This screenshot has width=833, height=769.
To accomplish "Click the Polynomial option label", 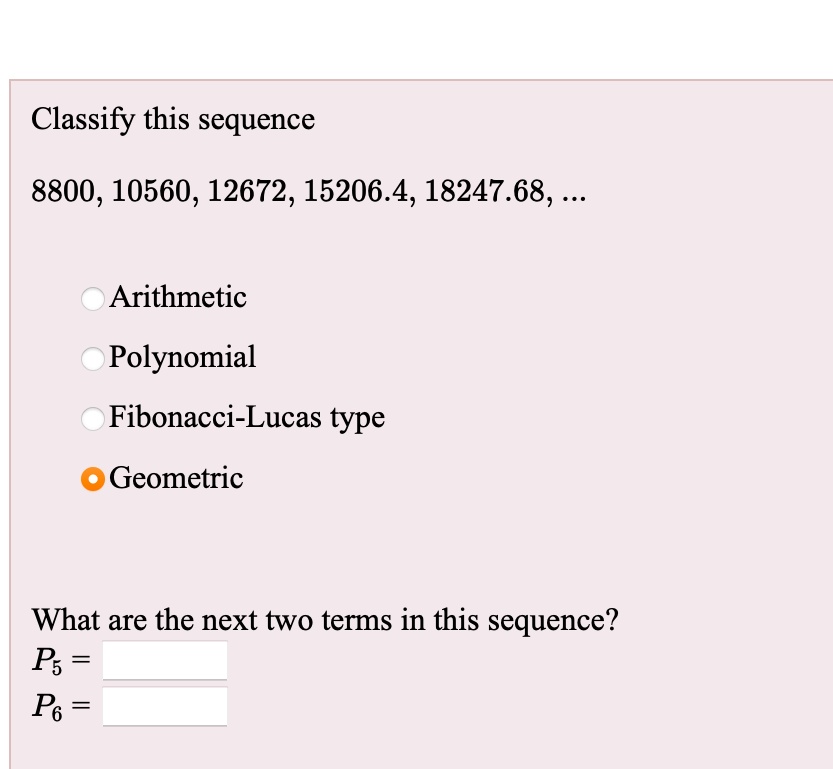I will 184,357.
